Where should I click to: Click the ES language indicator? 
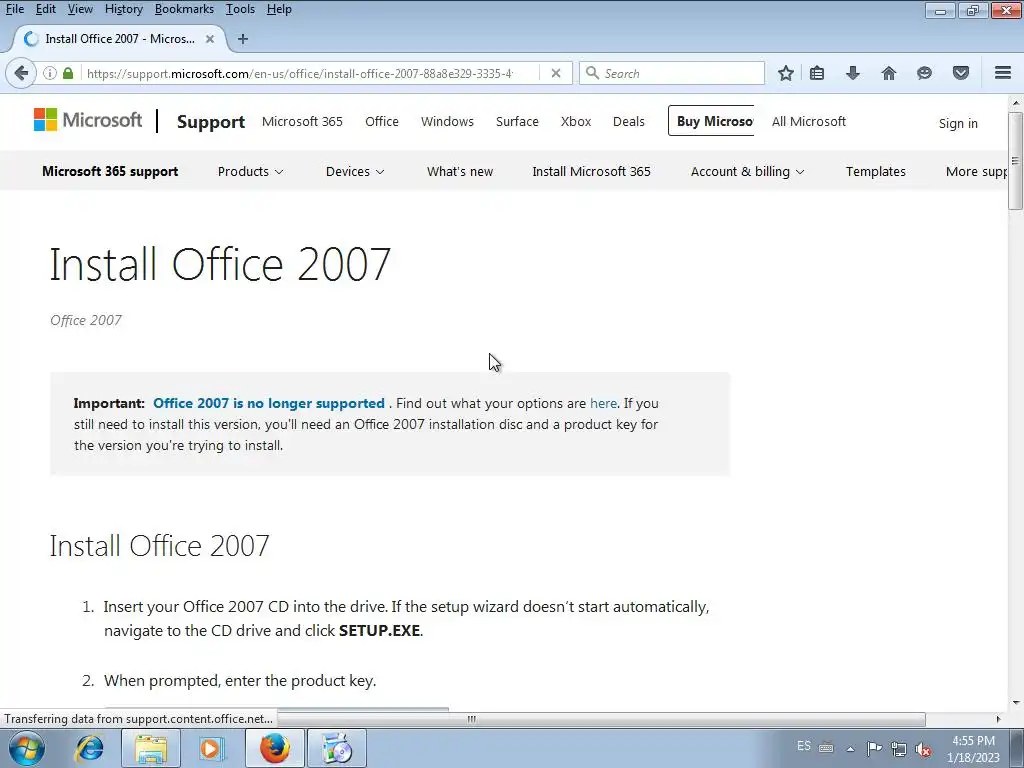click(x=804, y=746)
